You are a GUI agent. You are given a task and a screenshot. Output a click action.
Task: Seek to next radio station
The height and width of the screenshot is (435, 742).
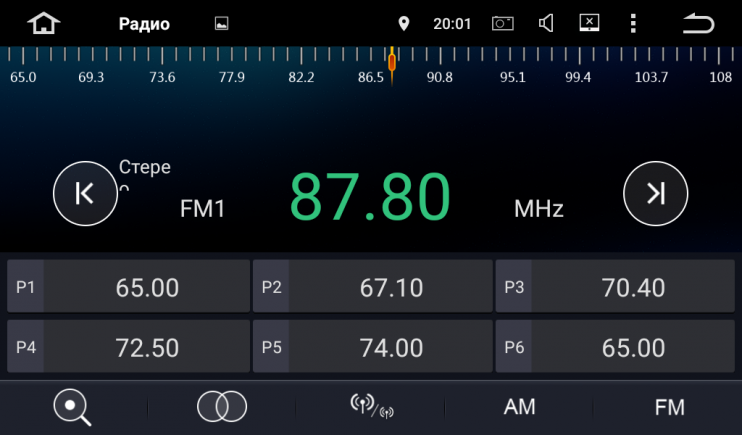tap(655, 194)
